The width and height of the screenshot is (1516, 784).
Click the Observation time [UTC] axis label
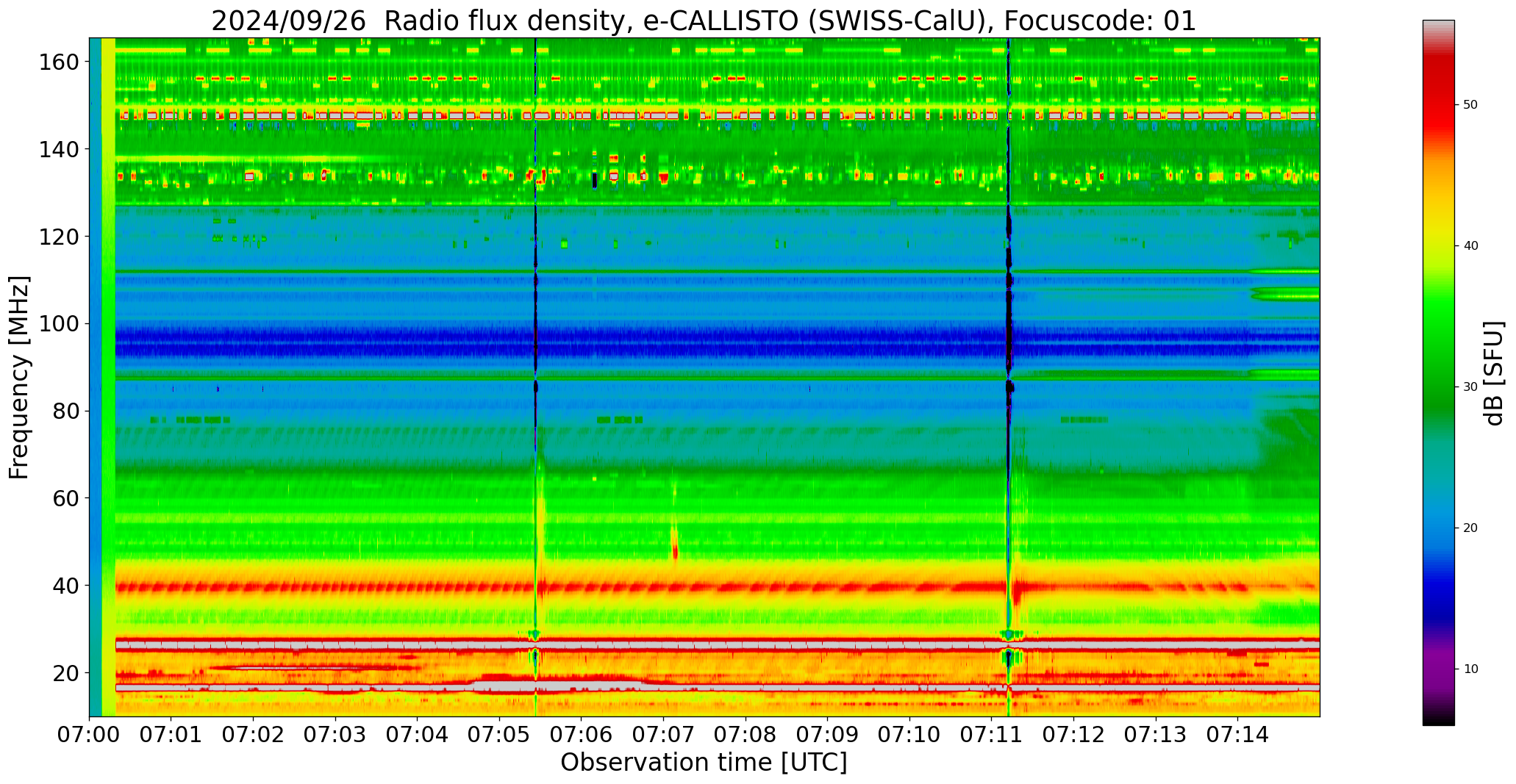point(704,763)
